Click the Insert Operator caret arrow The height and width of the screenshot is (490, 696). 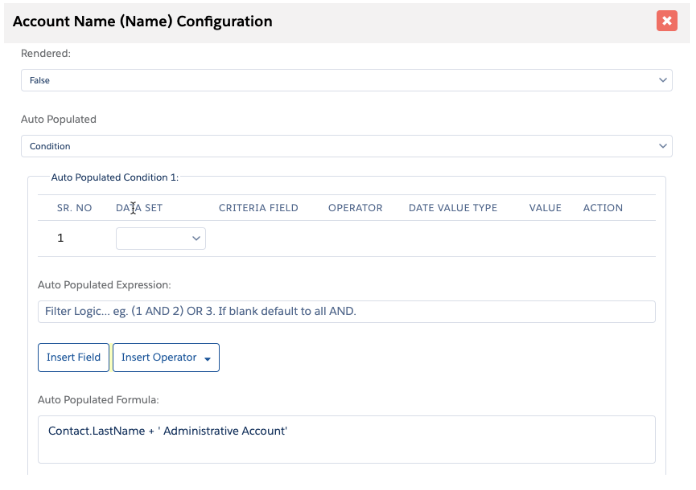[207, 358]
